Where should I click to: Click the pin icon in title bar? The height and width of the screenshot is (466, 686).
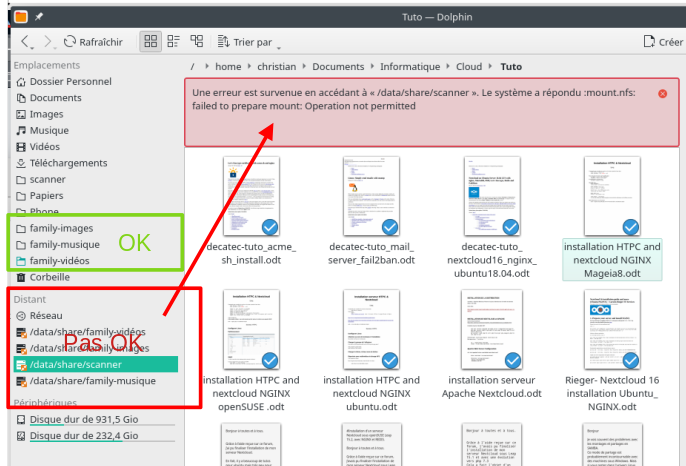coord(39,17)
